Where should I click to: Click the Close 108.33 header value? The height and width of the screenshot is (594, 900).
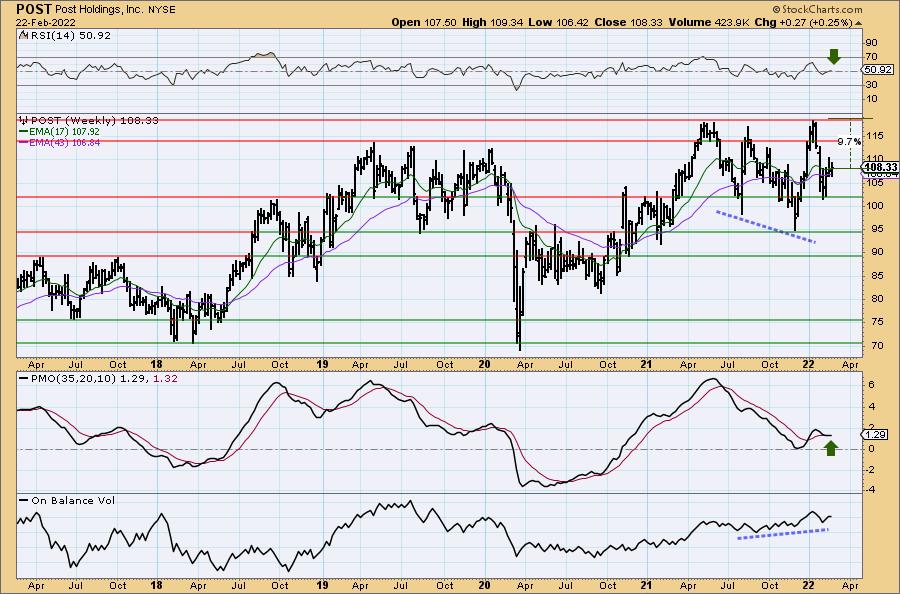(629, 22)
